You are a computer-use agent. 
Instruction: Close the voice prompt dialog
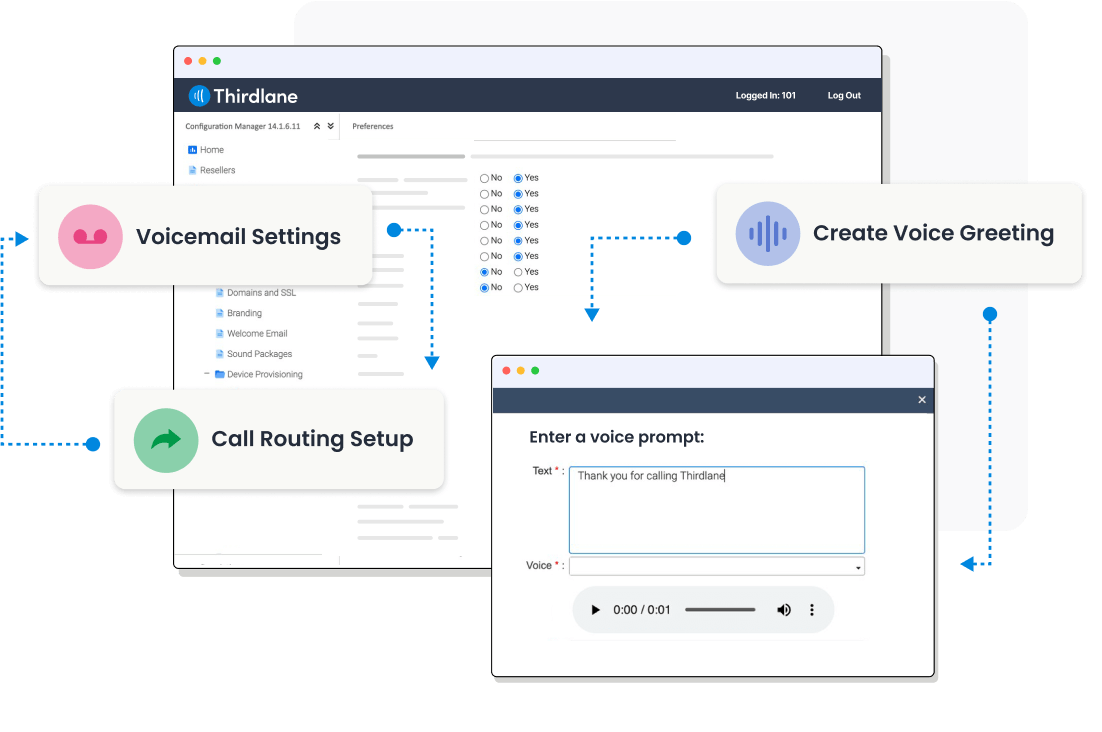point(921,400)
